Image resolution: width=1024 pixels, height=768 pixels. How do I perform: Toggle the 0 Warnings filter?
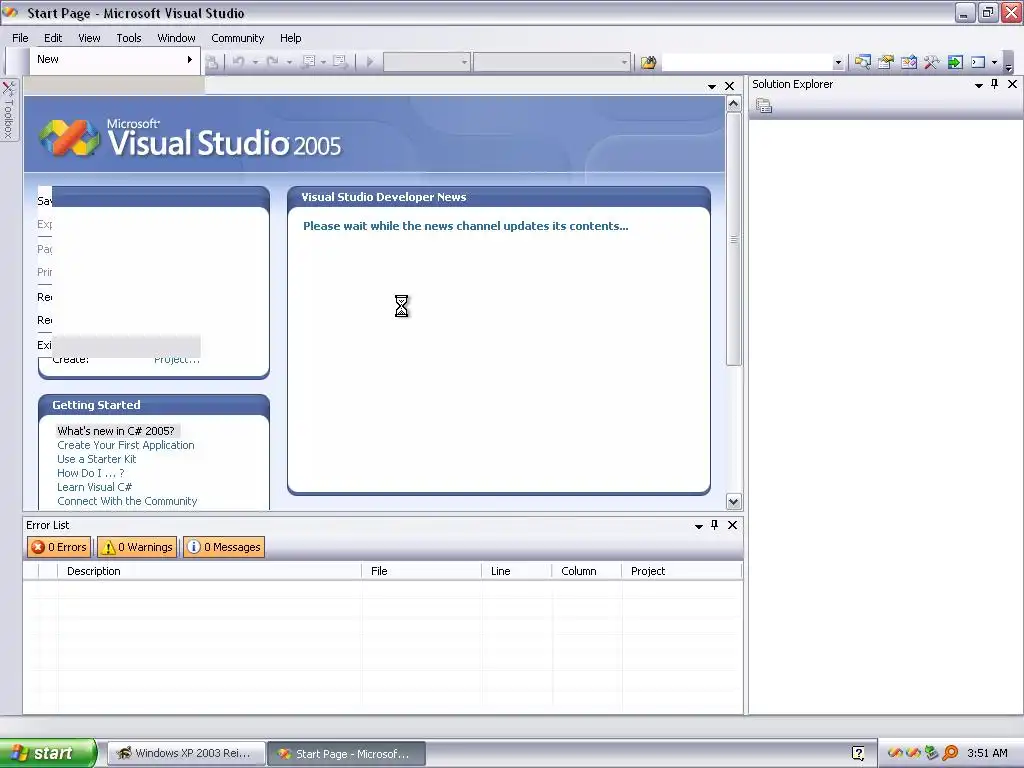(137, 547)
